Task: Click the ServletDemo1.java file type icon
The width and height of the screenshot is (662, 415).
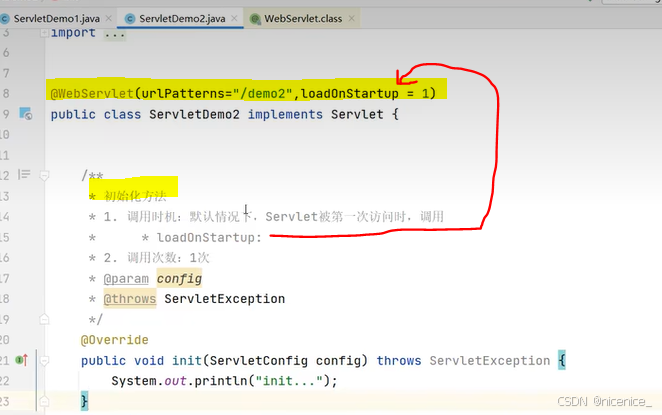Action: [x=5, y=19]
